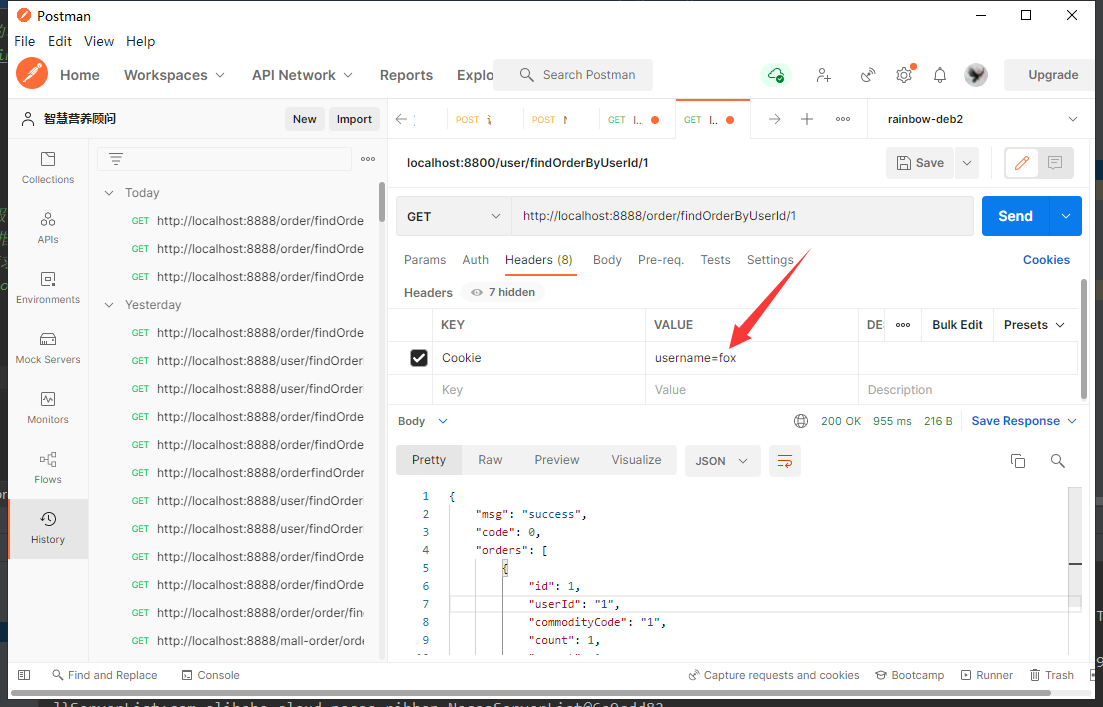The height and width of the screenshot is (707, 1103).
Task: Open the response Body dropdown
Action: pos(423,421)
